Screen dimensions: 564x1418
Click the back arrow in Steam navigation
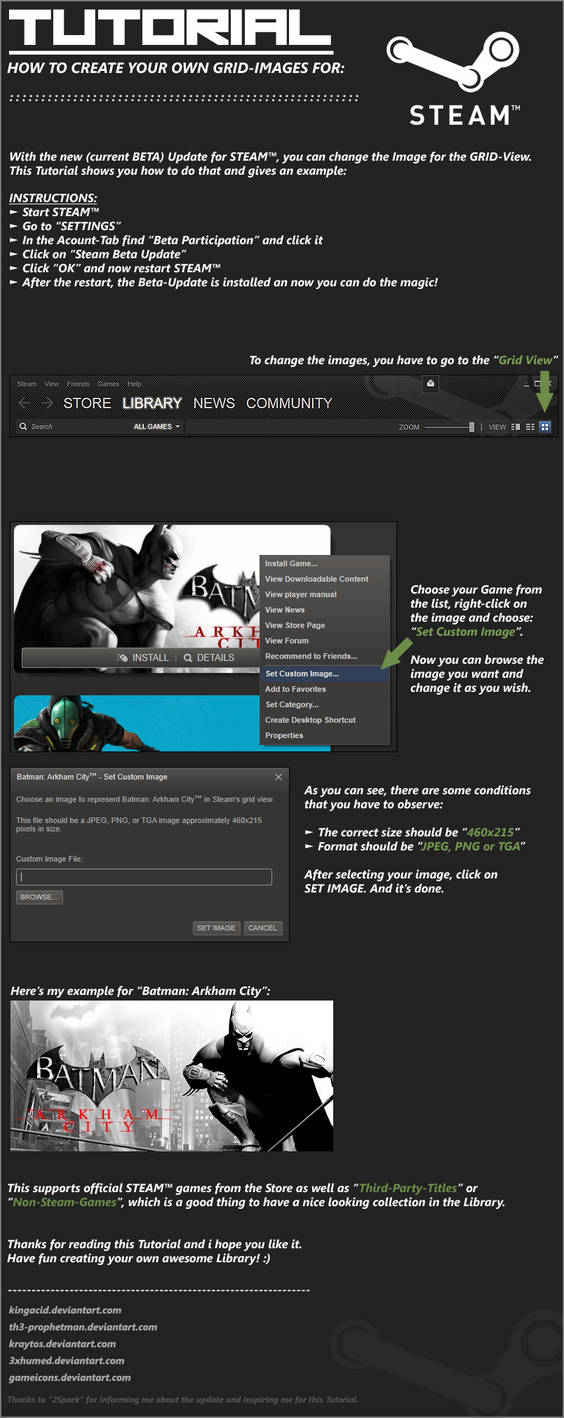[x=25, y=403]
